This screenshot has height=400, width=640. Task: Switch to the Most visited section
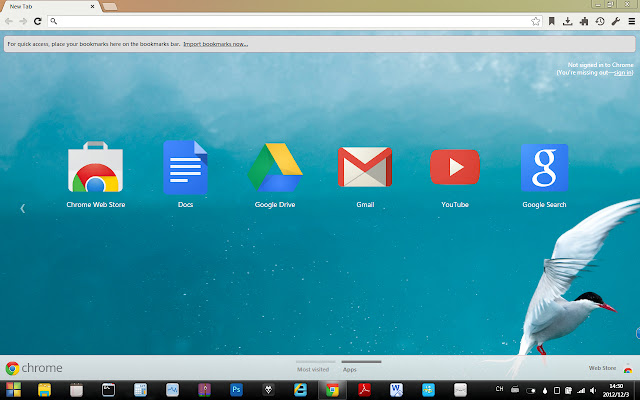point(313,367)
